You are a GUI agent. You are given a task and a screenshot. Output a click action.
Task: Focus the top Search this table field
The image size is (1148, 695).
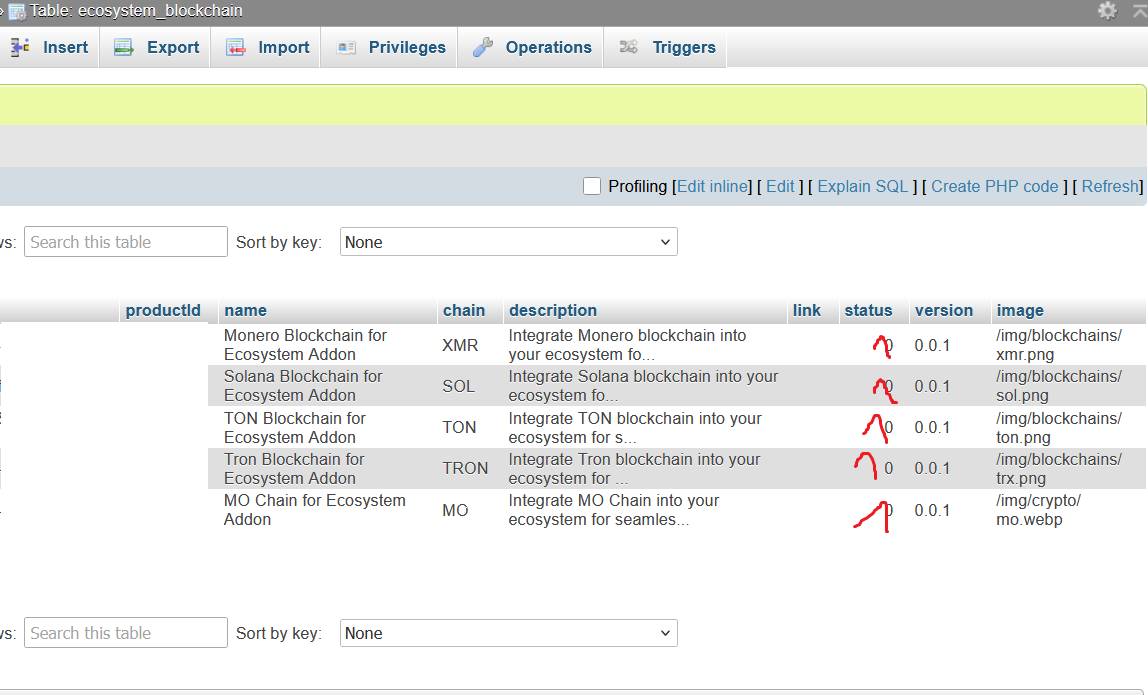(x=126, y=242)
